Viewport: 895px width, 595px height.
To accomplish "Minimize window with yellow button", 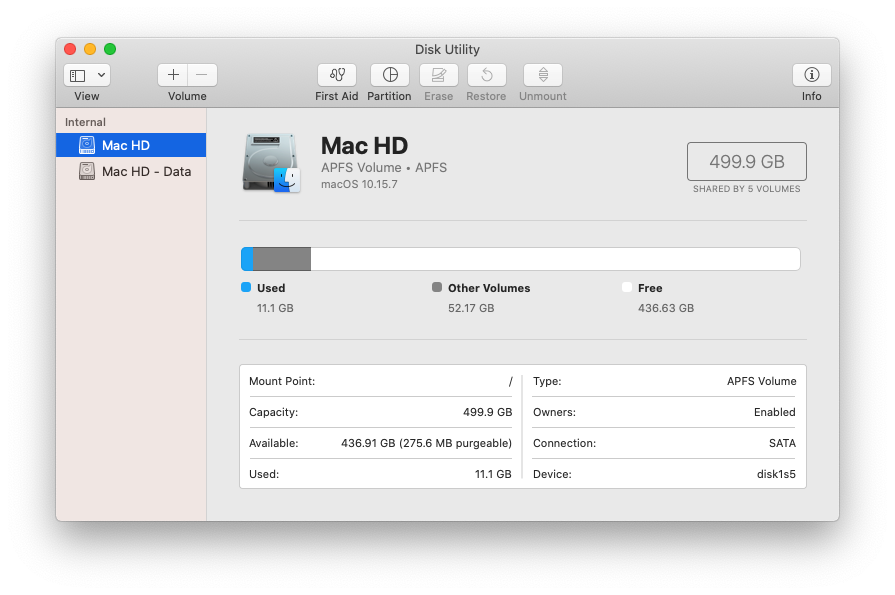I will coord(90,49).
